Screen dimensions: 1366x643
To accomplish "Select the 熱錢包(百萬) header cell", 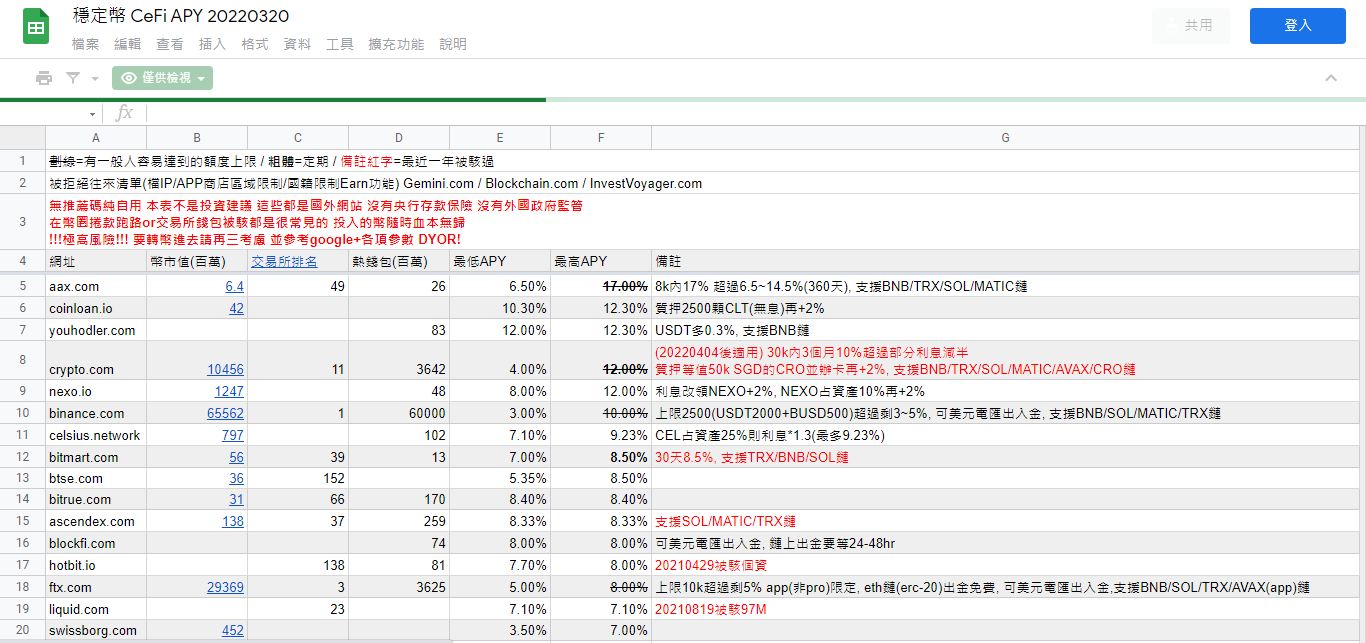I will (399, 261).
